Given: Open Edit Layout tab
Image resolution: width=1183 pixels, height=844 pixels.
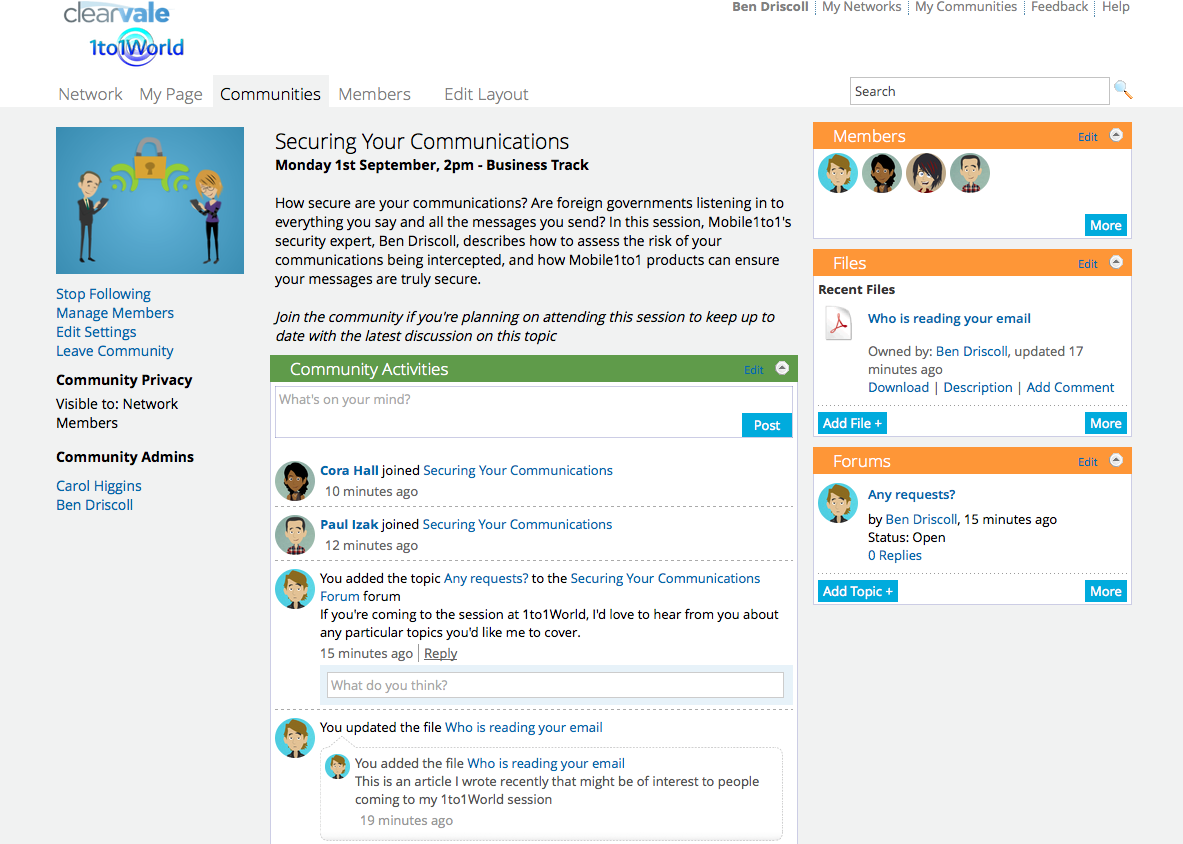Looking at the screenshot, I should (x=486, y=94).
